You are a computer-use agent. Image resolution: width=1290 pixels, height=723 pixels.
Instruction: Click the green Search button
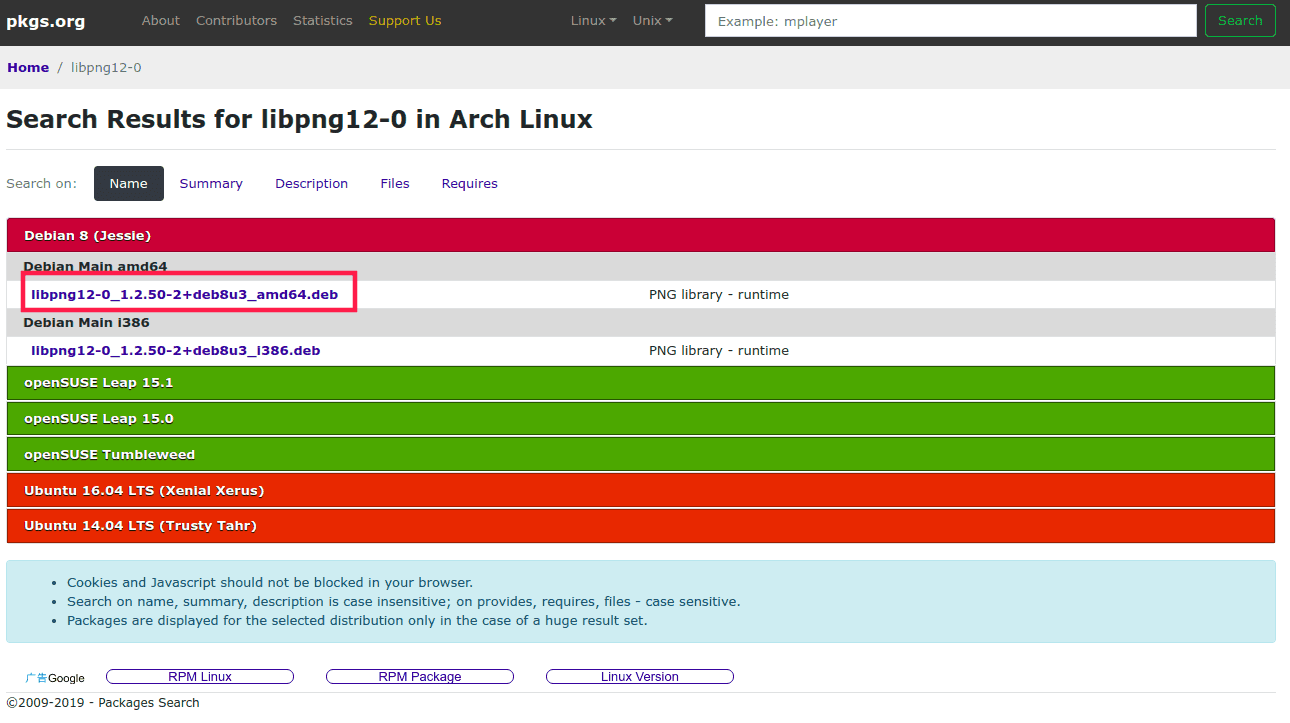(x=1240, y=20)
